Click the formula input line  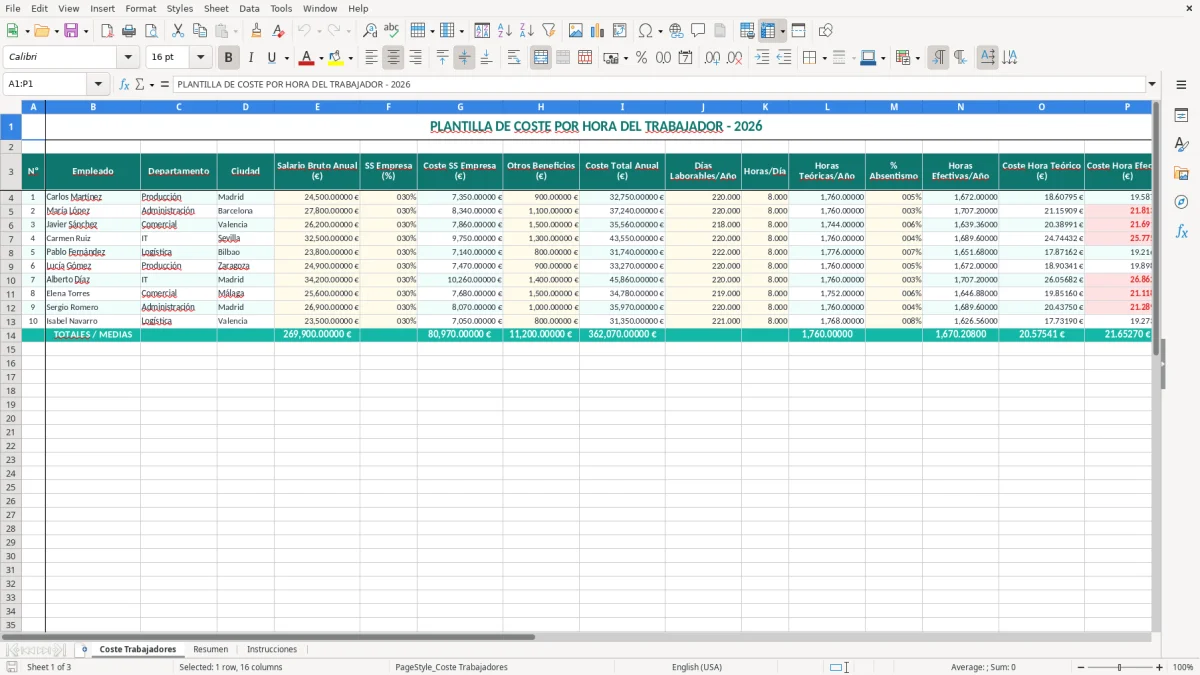click(660, 85)
